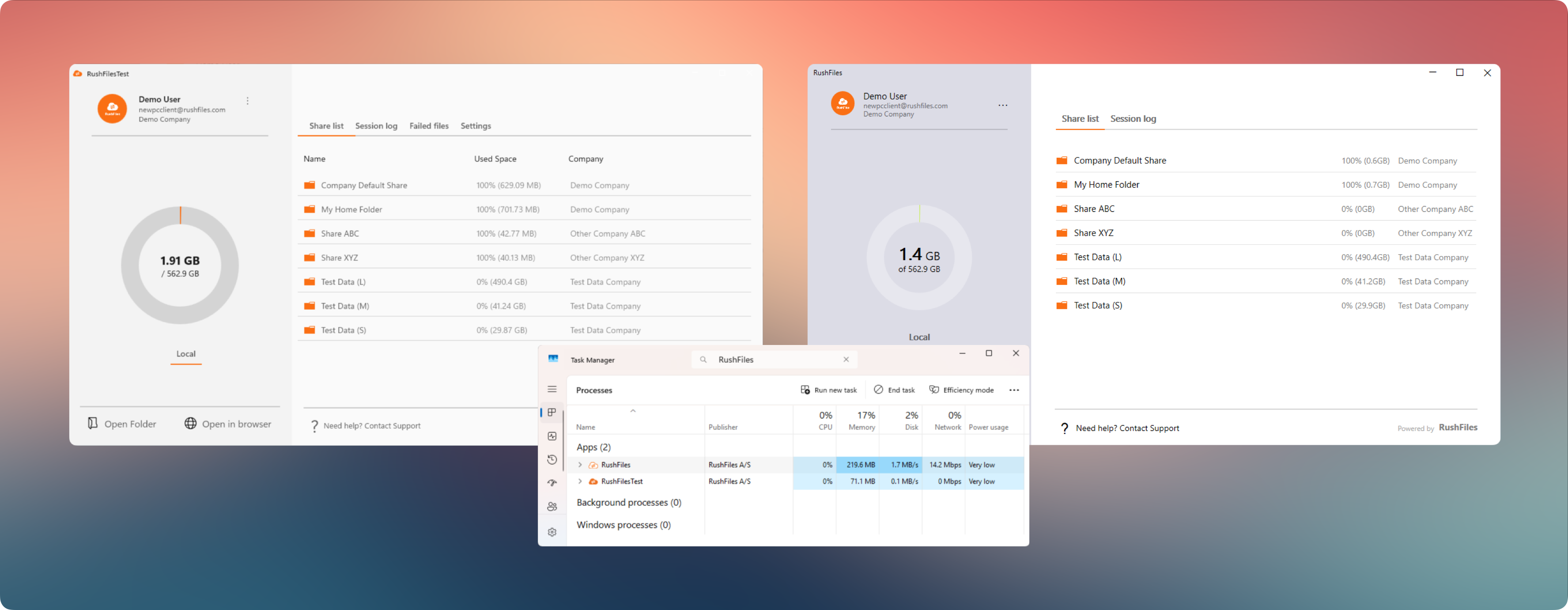Open Startup apps in Task Manager sidebar
Screen dimensions: 1568x610
point(552,483)
